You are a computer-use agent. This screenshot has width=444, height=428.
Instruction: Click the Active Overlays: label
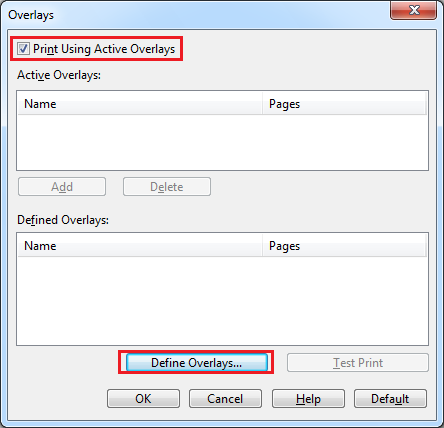pos(59,75)
